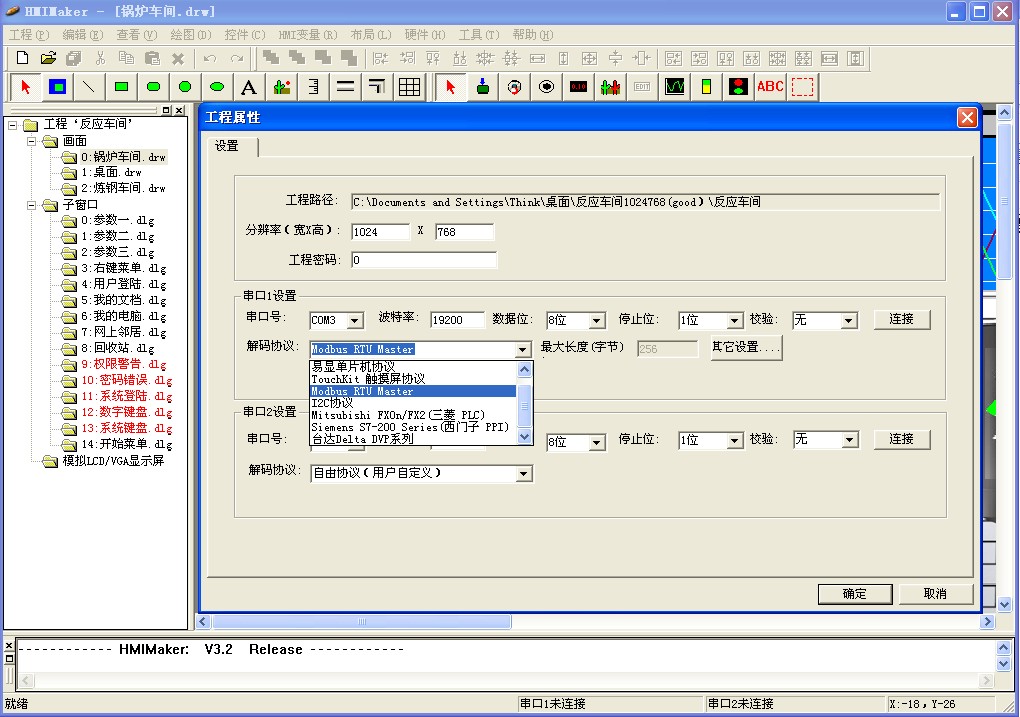Open the HMI变量(R) menu
Viewport: 1020px width, 717px height.
[308, 34]
